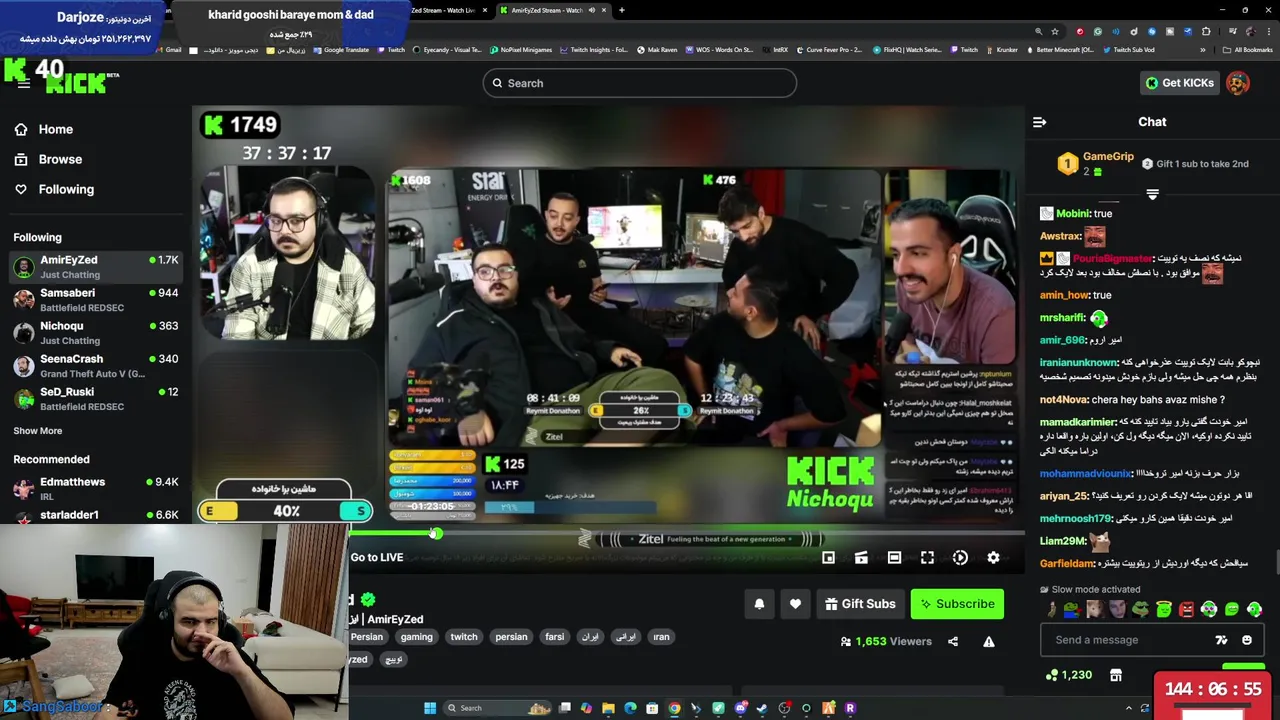Click username iranianunknown in chat
Viewport: 1280px width, 720px height.
click(x=1078, y=363)
